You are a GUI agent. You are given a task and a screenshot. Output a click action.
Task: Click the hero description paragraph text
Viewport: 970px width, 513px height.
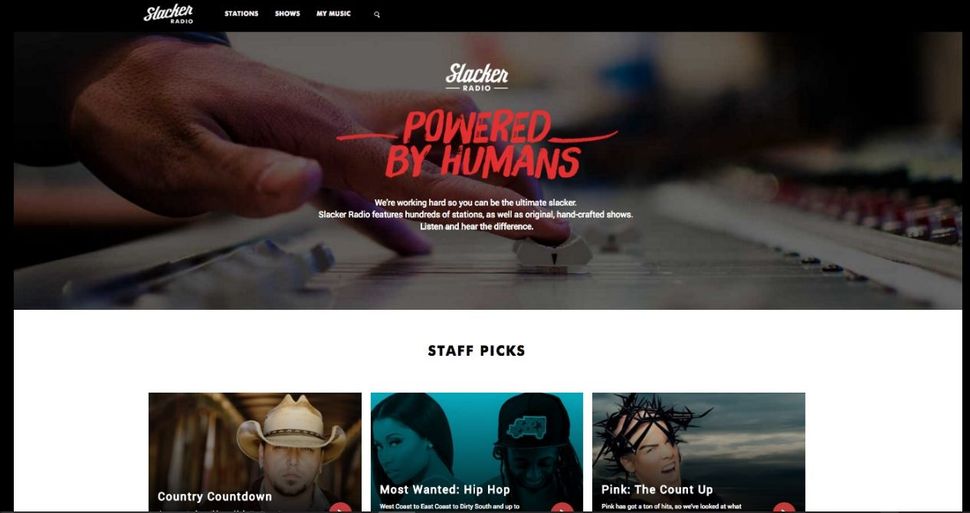(x=476, y=215)
